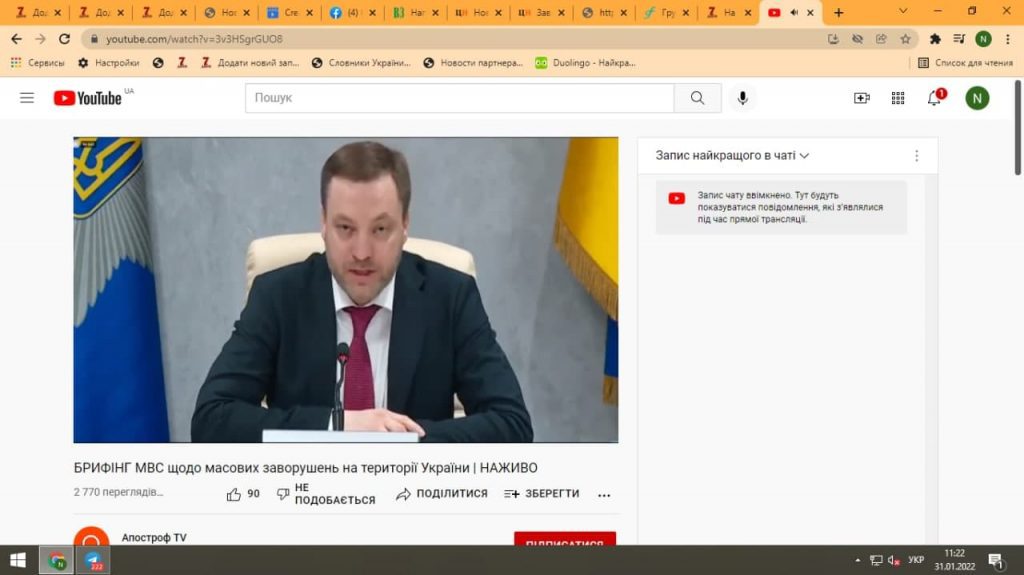Click into the 'Пошук' search field
Screen dimensions: 1024x575
[x=459, y=98]
